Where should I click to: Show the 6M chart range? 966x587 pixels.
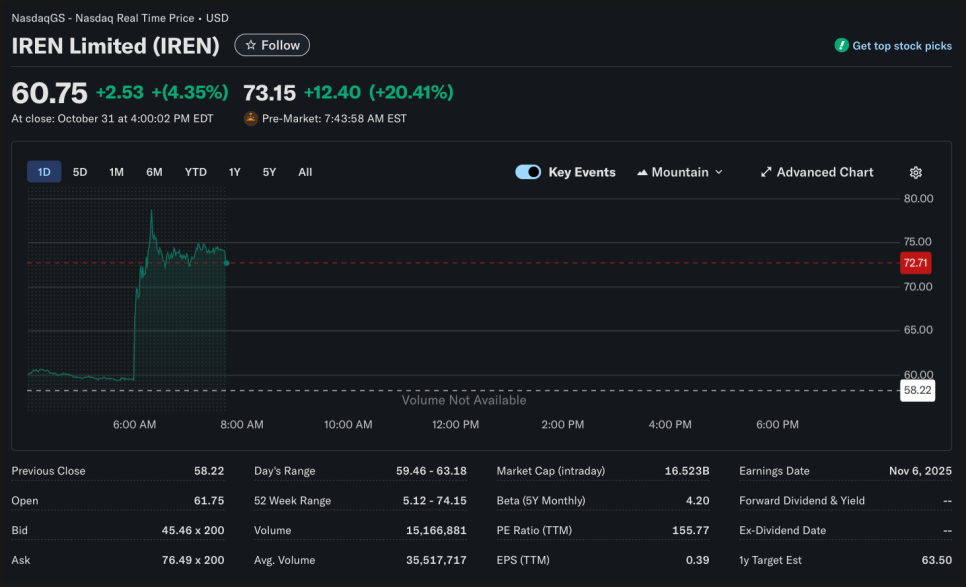tap(154, 172)
